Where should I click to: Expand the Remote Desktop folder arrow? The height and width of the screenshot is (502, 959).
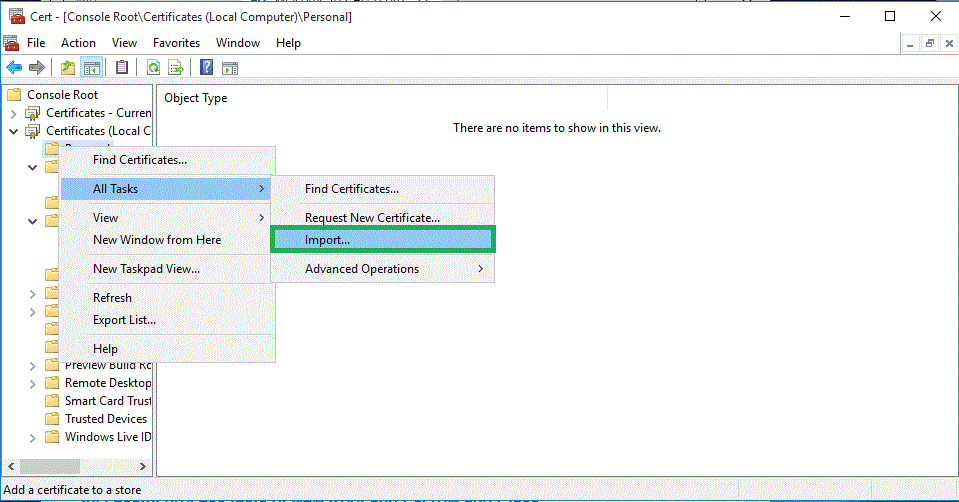click(x=33, y=383)
